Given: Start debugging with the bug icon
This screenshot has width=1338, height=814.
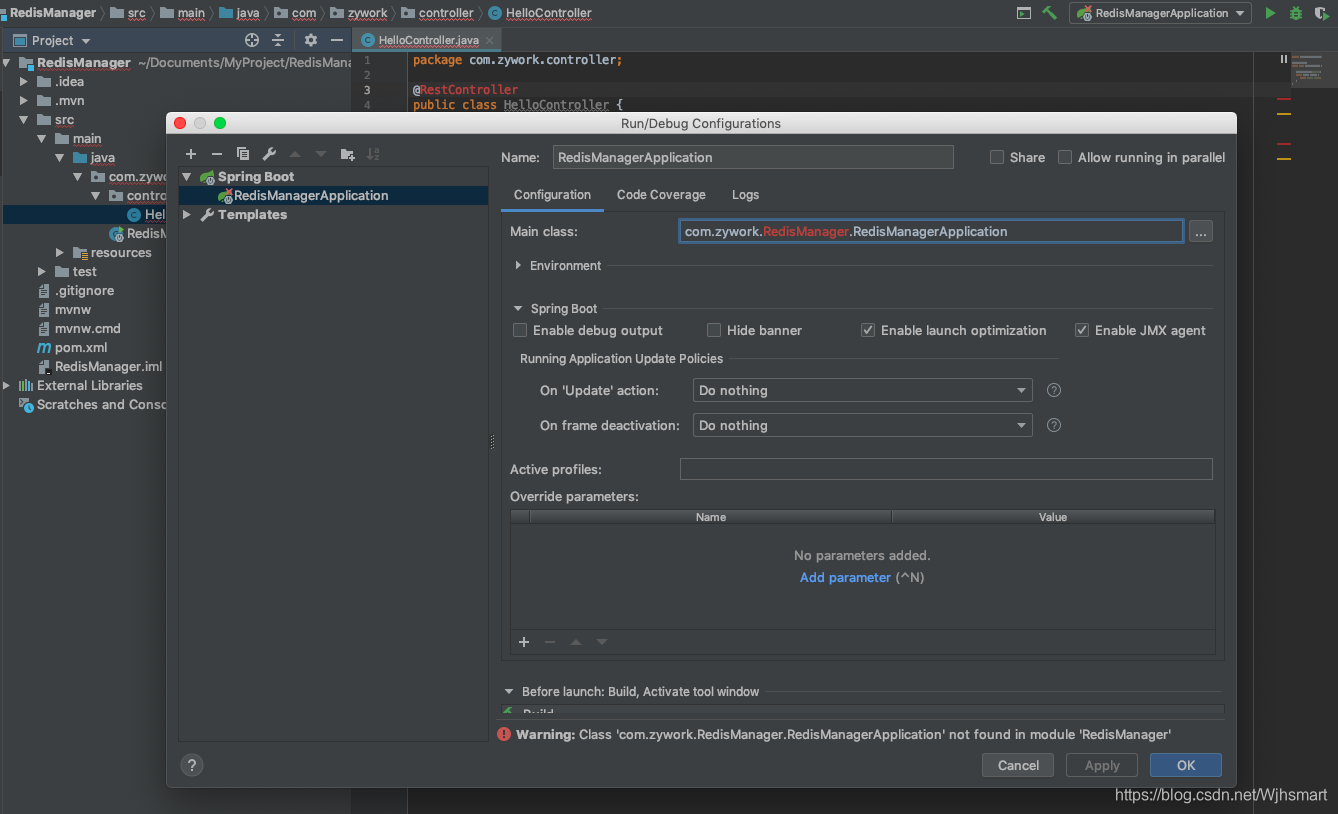Looking at the screenshot, I should coord(1295,13).
